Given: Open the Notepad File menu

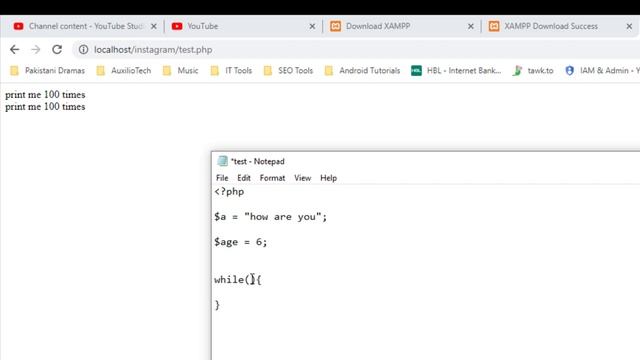Looking at the screenshot, I should coord(222,178).
